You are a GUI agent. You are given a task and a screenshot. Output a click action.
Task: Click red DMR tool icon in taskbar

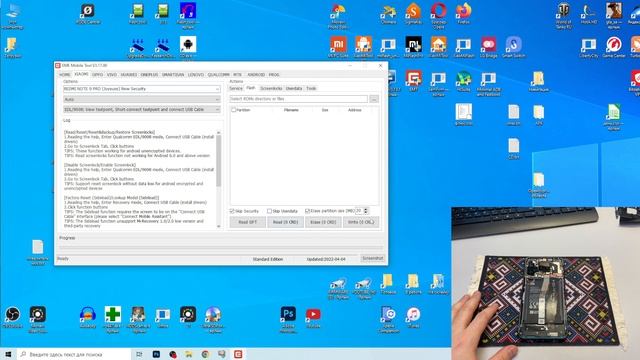[238, 354]
